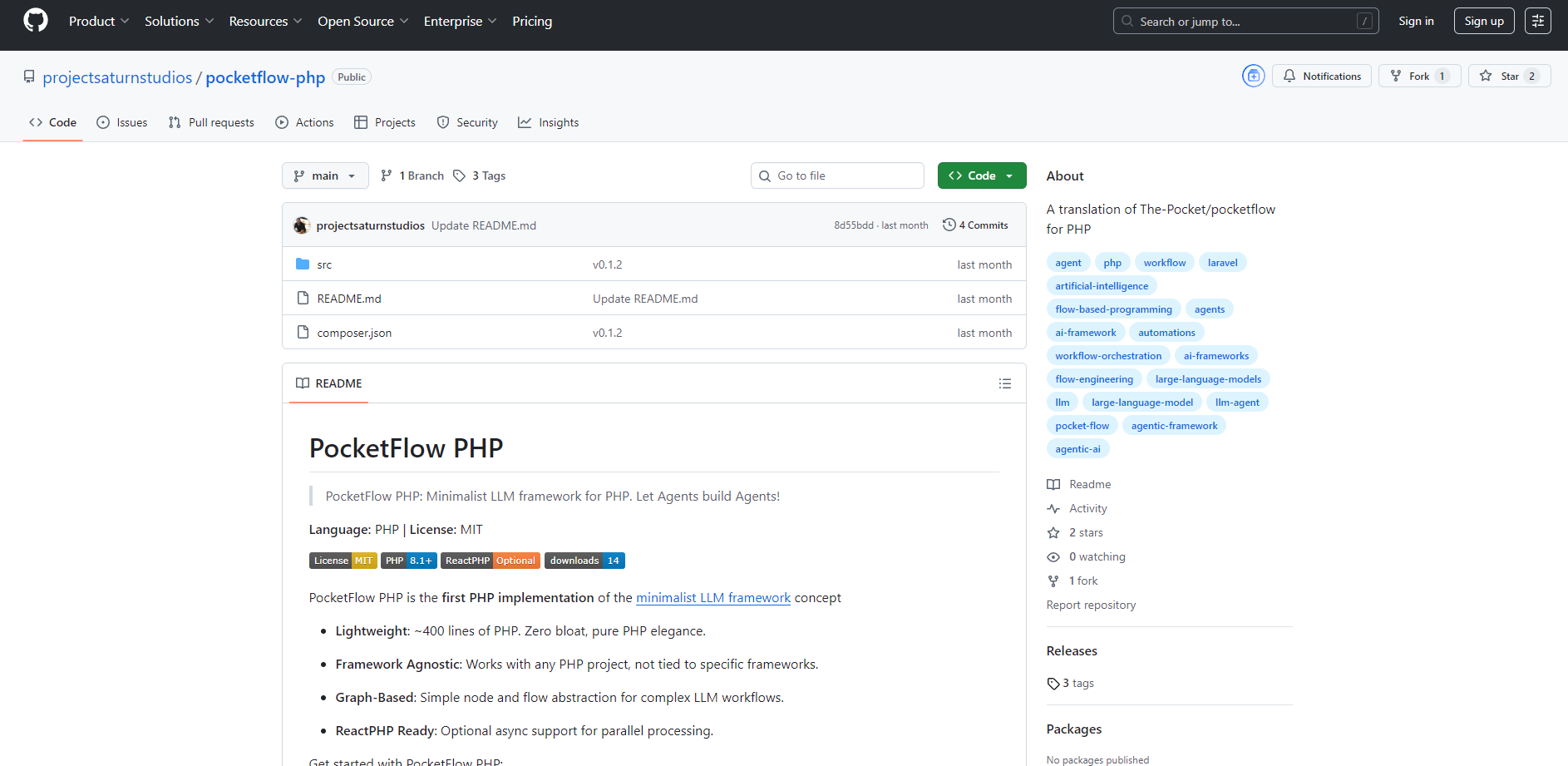Click the tag icon beside 3 Tags
This screenshot has width=1568, height=766.
(x=460, y=175)
